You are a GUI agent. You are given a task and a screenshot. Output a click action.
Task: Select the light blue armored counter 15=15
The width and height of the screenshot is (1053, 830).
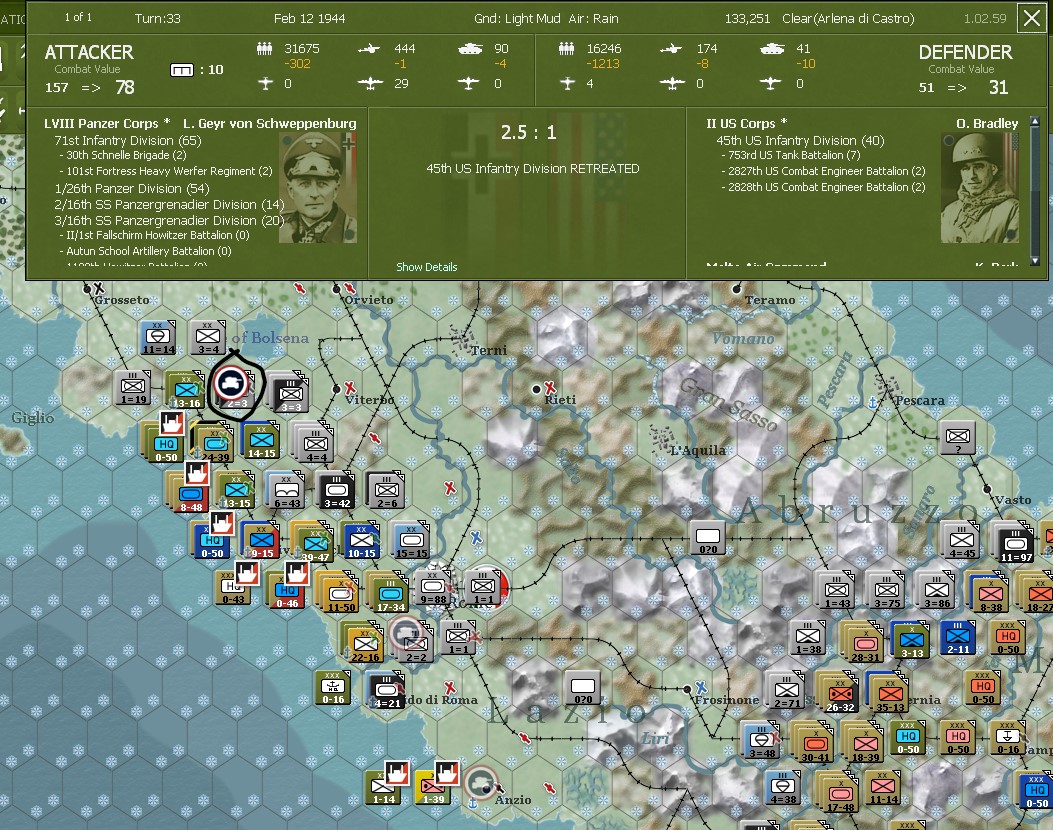point(412,541)
